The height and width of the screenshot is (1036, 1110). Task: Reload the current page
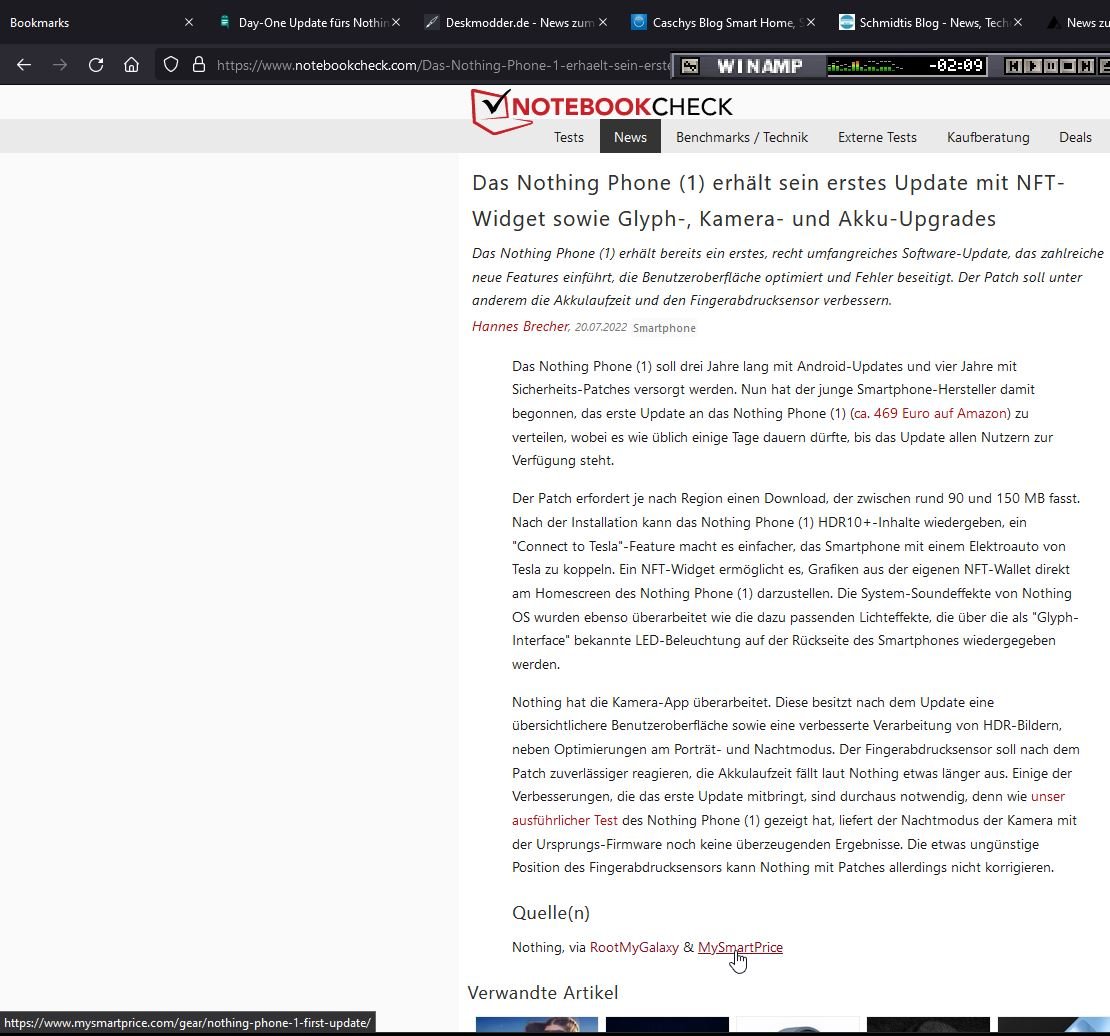pyautogui.click(x=96, y=65)
